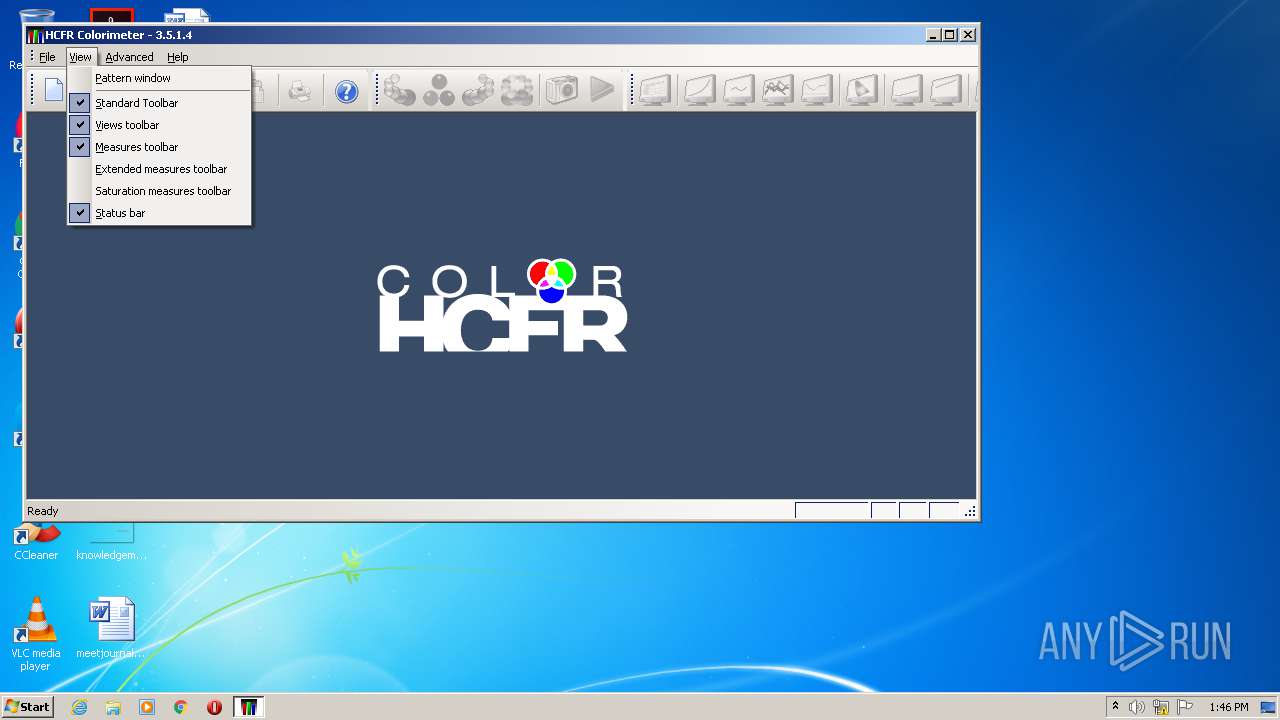Open the File menu

point(47,57)
